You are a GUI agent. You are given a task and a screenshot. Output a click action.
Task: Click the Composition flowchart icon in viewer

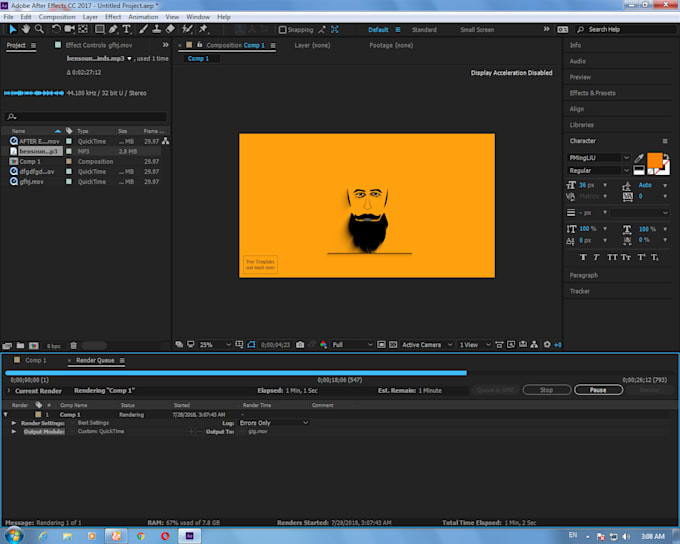pyautogui.click(x=534, y=344)
